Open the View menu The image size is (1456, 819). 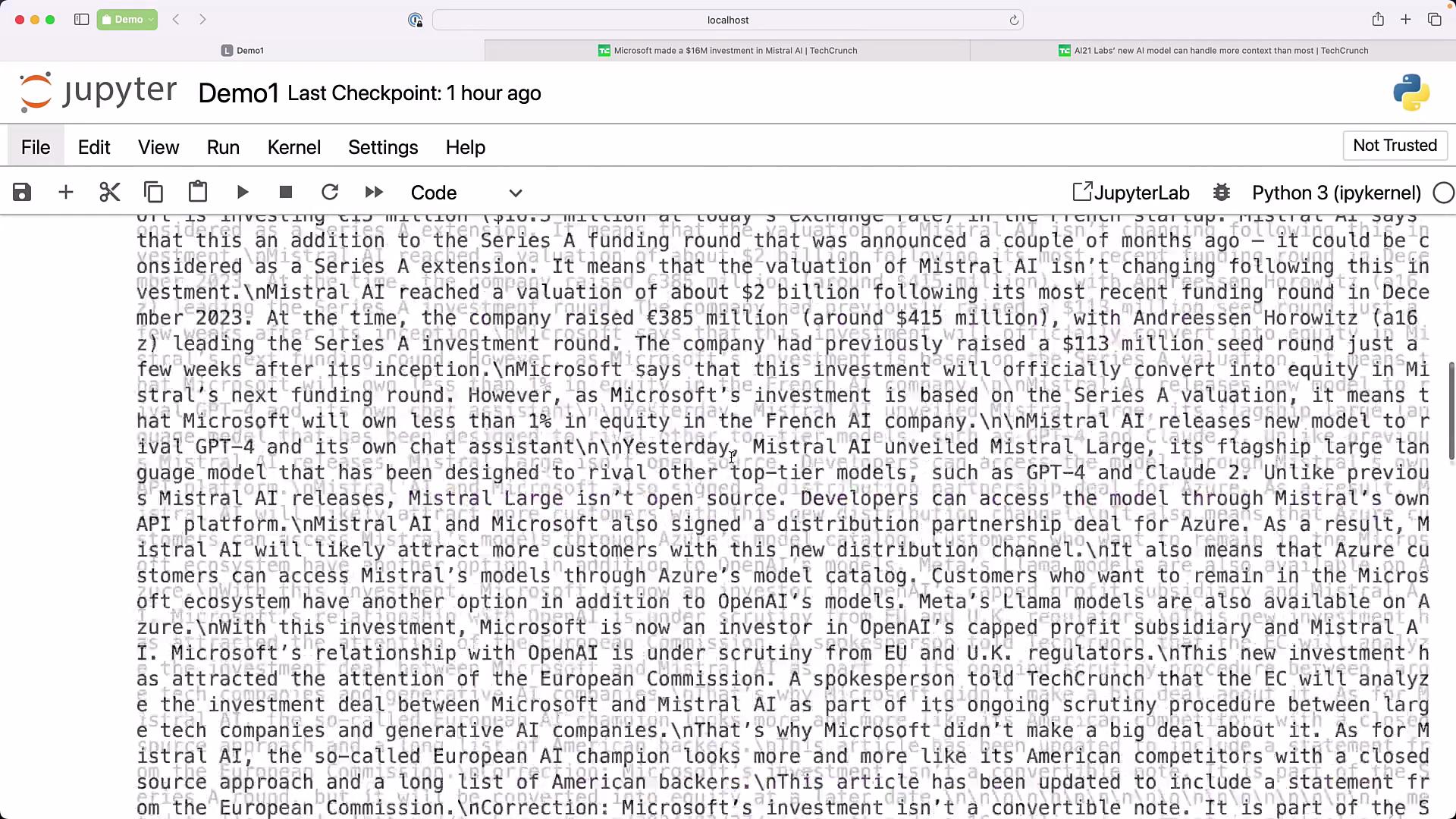click(x=158, y=147)
